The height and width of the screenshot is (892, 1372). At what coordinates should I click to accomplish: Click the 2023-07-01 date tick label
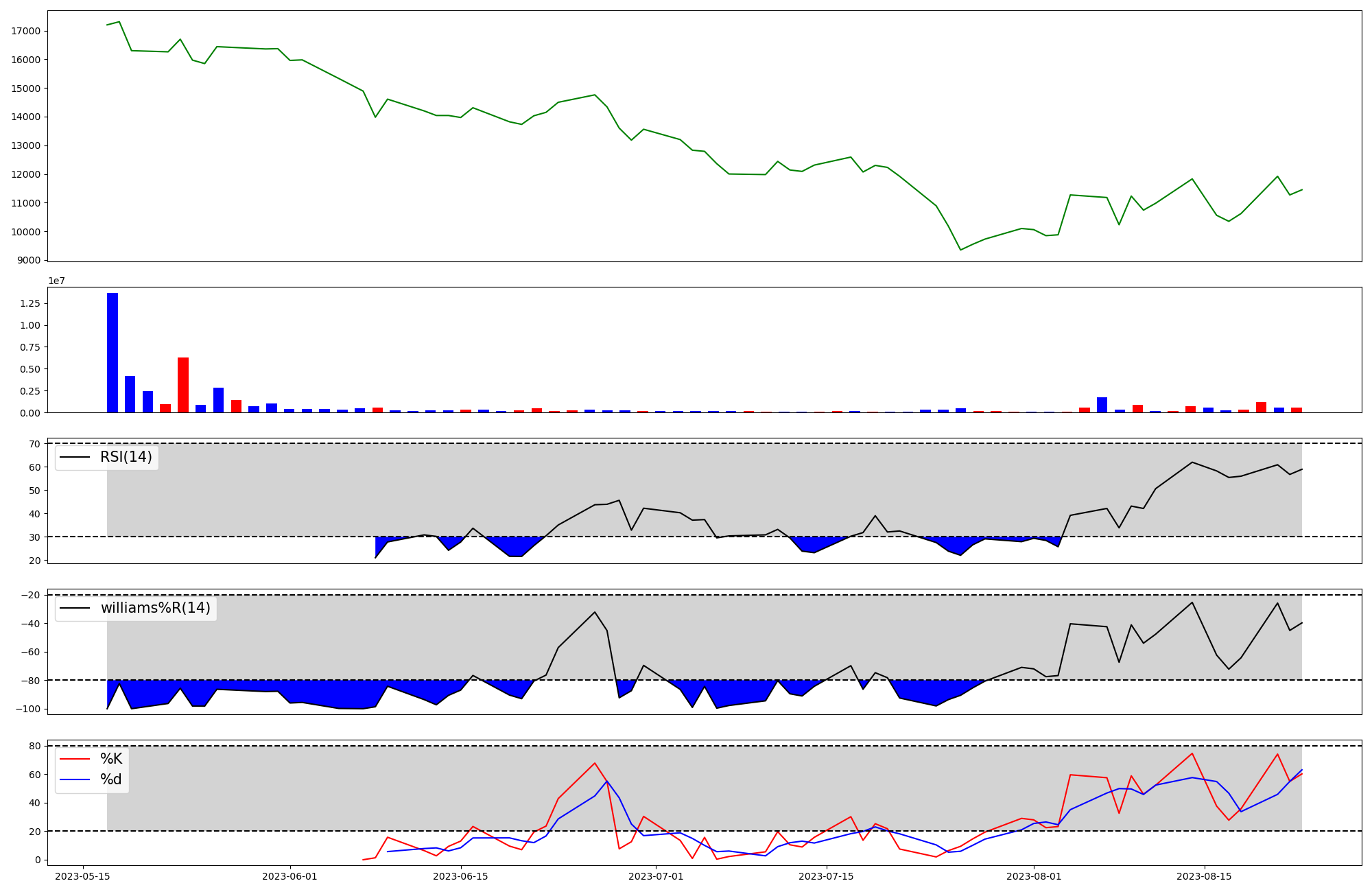pyautogui.click(x=656, y=876)
